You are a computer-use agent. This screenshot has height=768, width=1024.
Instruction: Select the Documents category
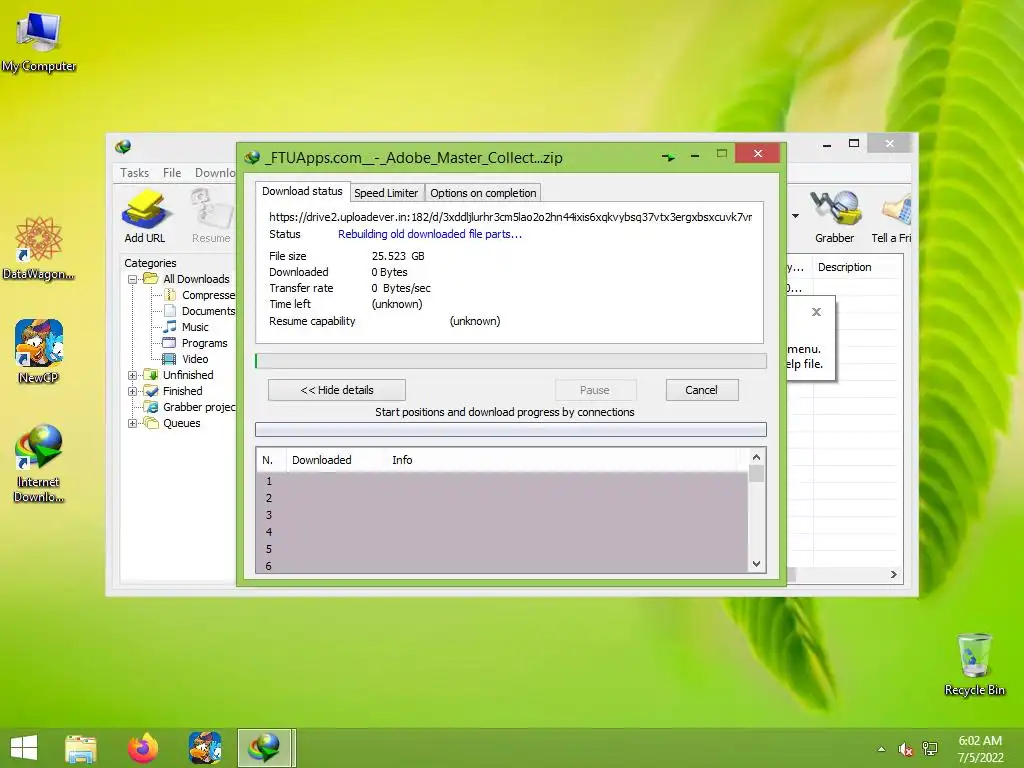point(200,311)
